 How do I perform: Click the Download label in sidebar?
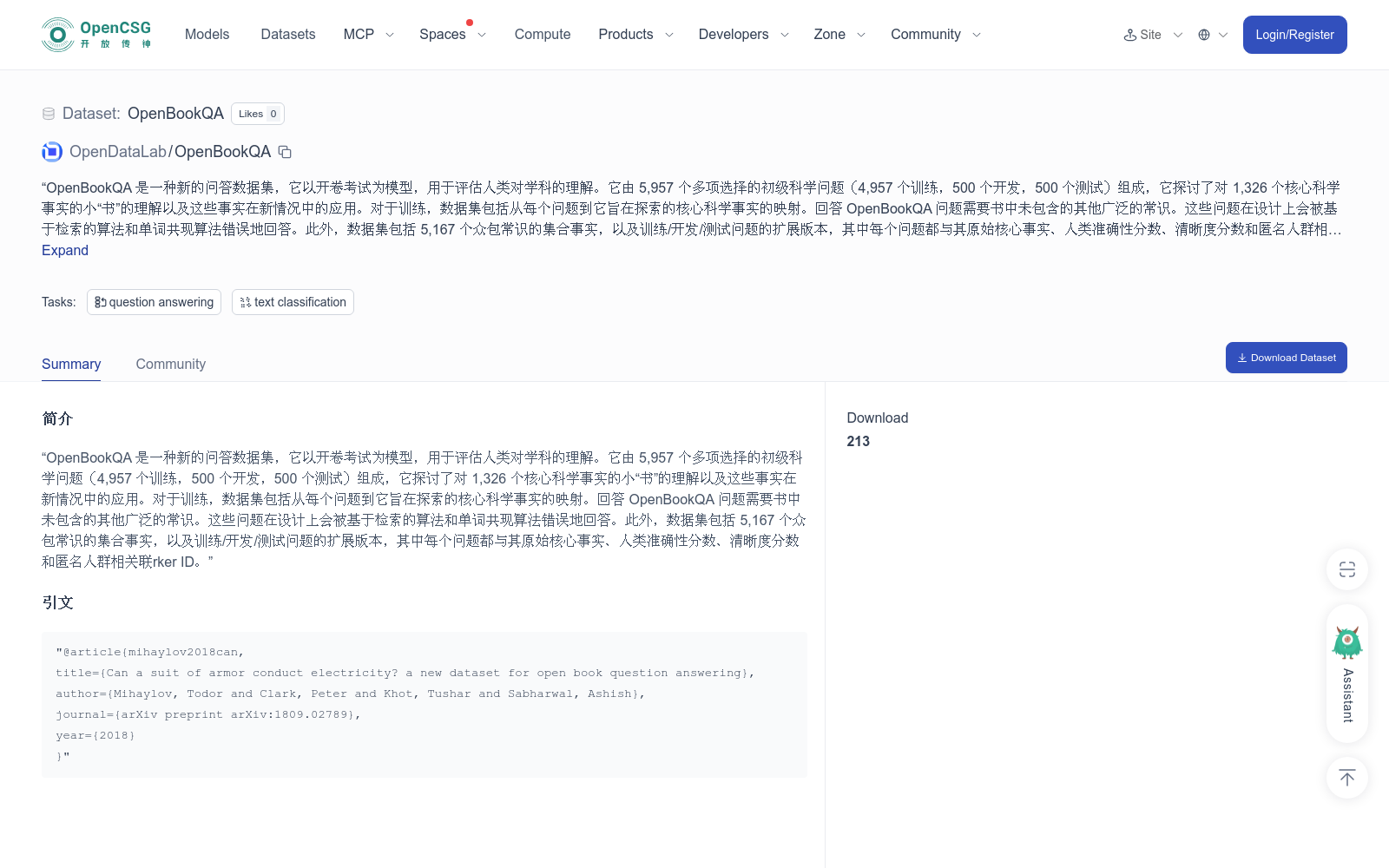(x=878, y=418)
